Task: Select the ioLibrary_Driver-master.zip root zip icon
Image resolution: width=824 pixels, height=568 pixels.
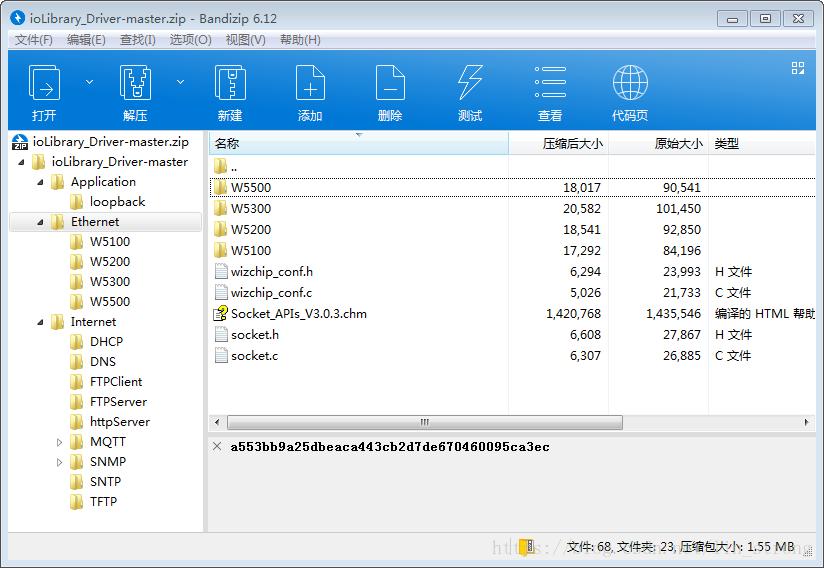Action: [x=20, y=142]
